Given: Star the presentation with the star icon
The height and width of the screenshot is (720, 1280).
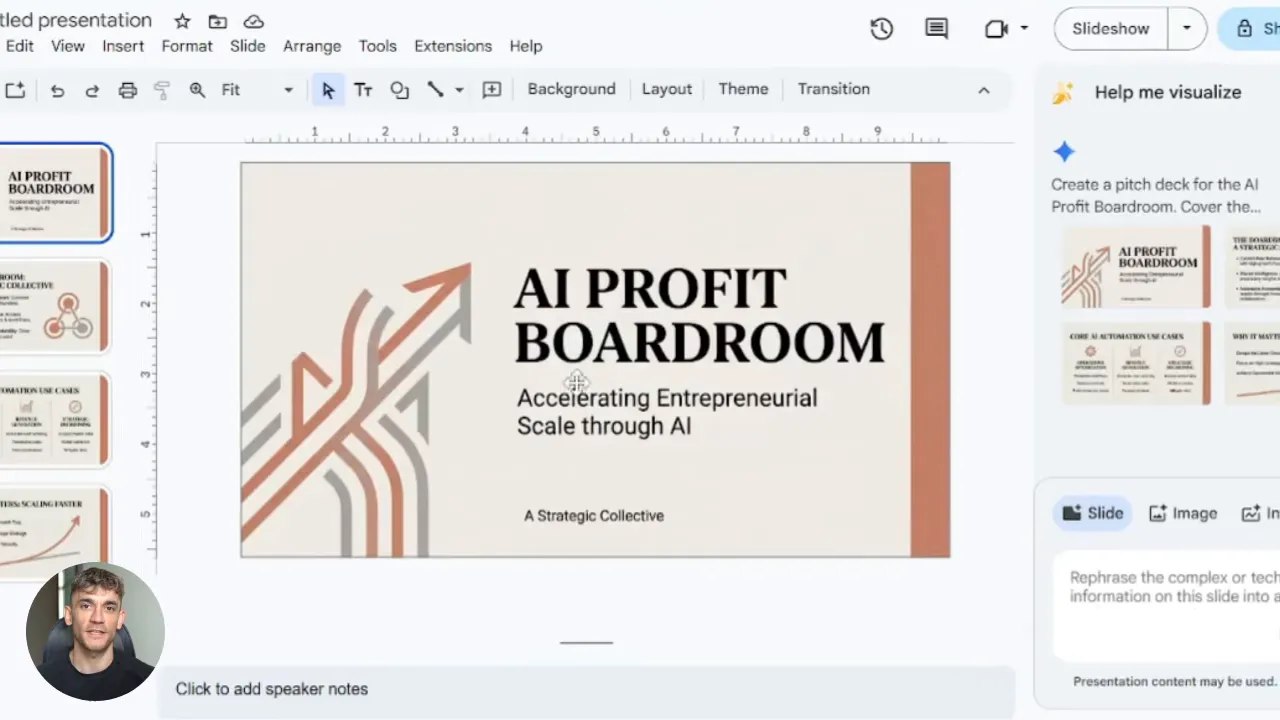Looking at the screenshot, I should click(x=182, y=21).
